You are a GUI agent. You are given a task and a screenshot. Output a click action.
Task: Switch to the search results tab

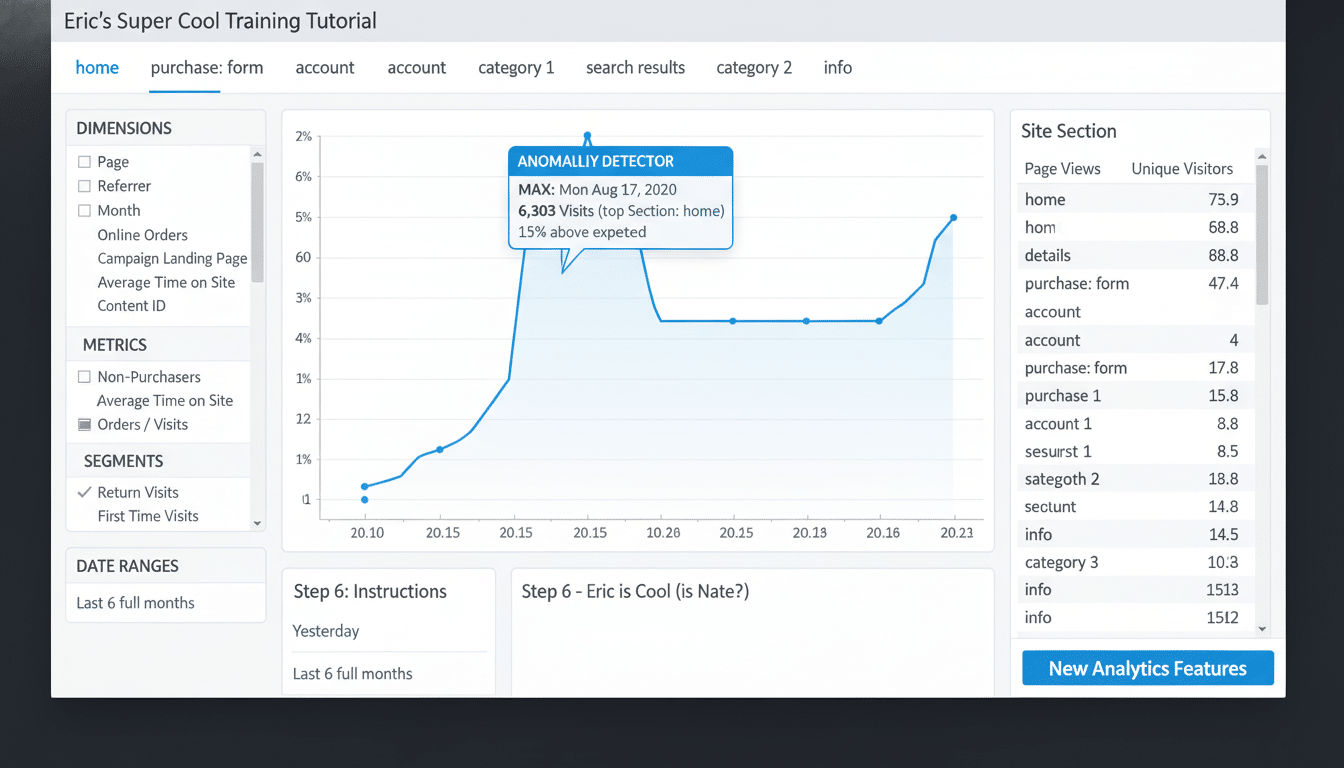(635, 67)
